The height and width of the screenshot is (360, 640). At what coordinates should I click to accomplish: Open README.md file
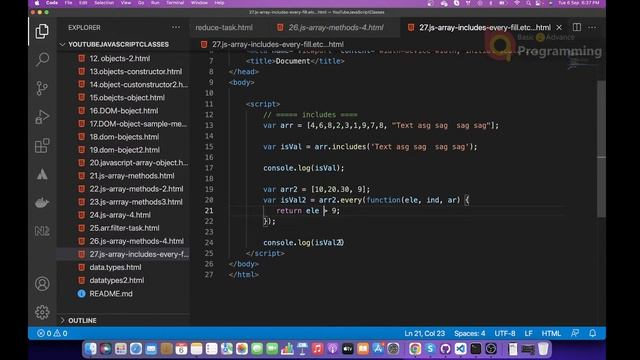[x=111, y=293]
